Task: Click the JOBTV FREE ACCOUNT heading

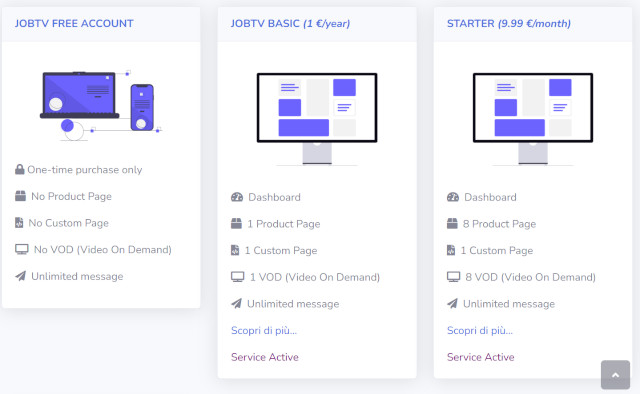Action: 74,23
